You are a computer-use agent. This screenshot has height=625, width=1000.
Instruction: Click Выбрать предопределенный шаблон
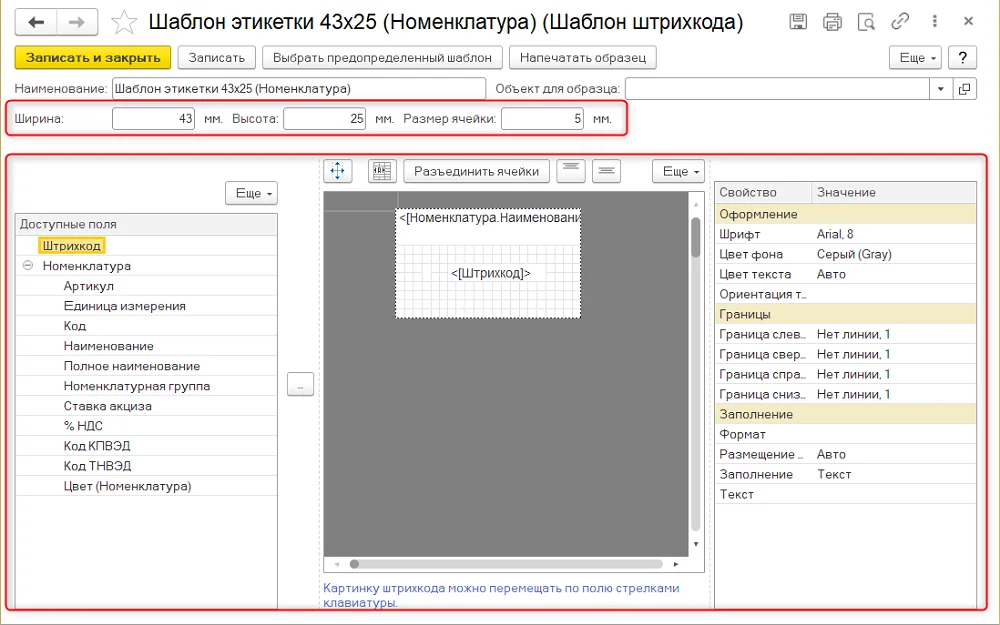[382, 57]
